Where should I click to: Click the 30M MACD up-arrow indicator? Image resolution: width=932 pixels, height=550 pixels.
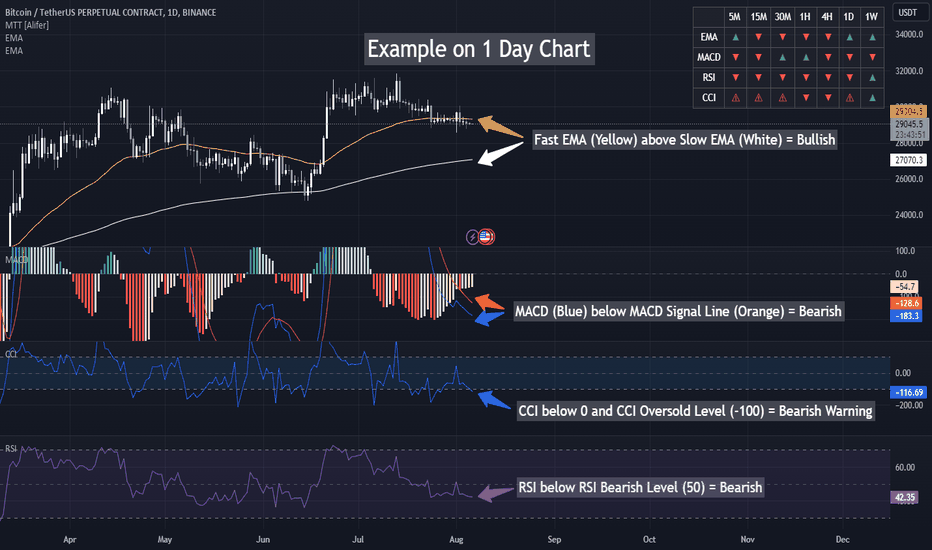[x=782, y=57]
